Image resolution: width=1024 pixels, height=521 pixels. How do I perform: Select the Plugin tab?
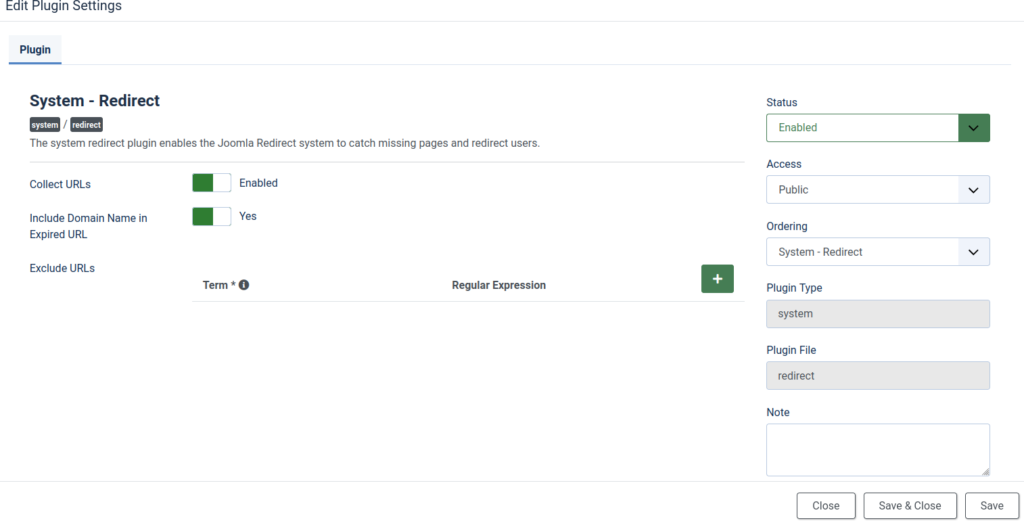35,49
